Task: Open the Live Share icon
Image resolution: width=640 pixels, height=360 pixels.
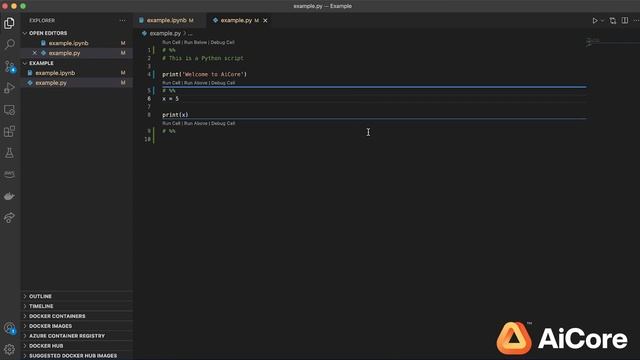Action: point(9,218)
